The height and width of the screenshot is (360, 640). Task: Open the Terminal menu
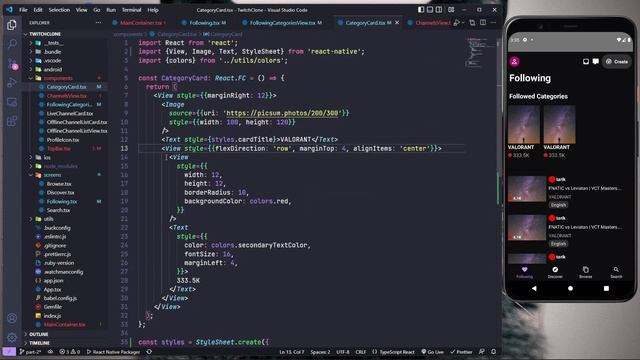[x=131, y=10]
